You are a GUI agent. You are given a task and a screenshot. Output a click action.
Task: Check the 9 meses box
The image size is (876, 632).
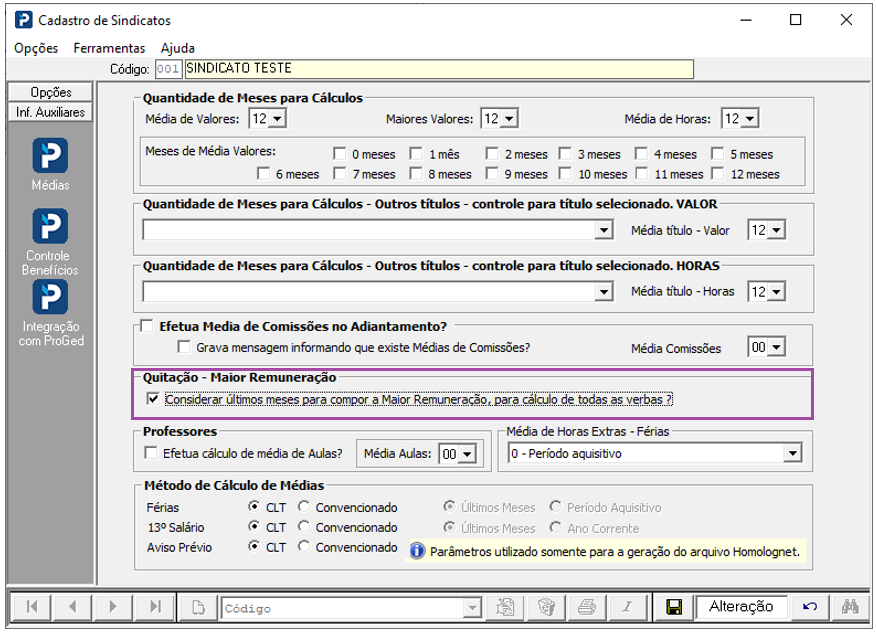click(492, 174)
